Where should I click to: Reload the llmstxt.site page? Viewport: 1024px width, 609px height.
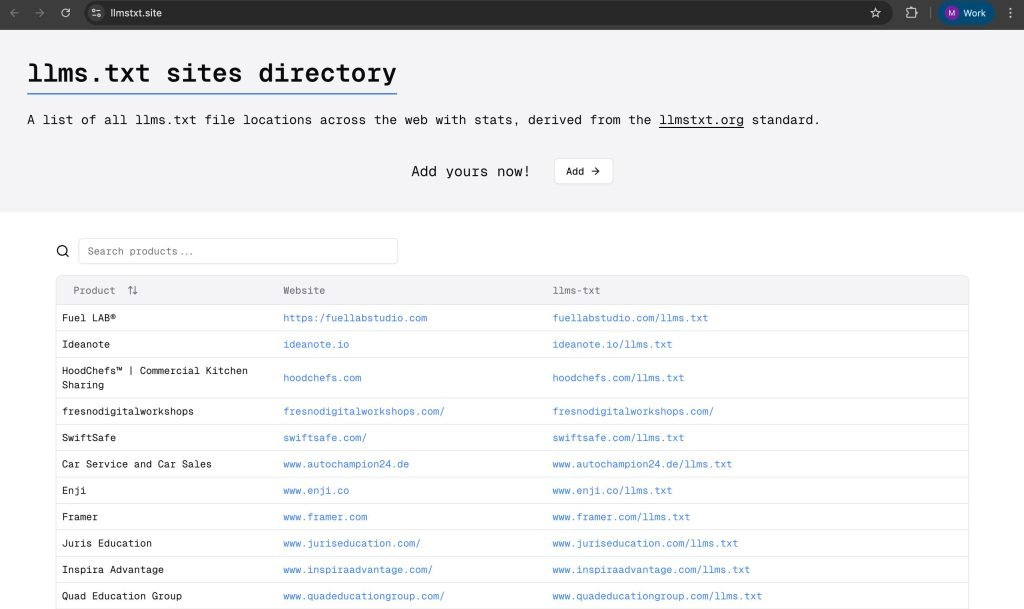(65, 13)
